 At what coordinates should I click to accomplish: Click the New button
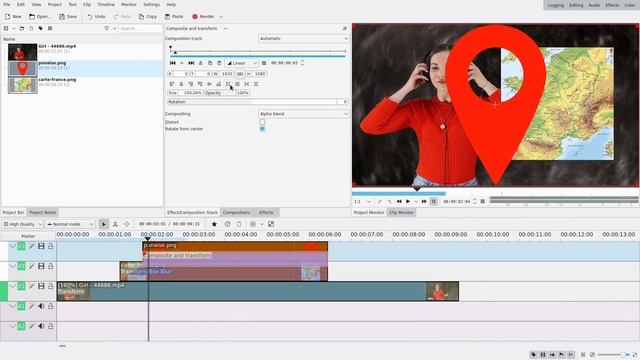pos(13,17)
